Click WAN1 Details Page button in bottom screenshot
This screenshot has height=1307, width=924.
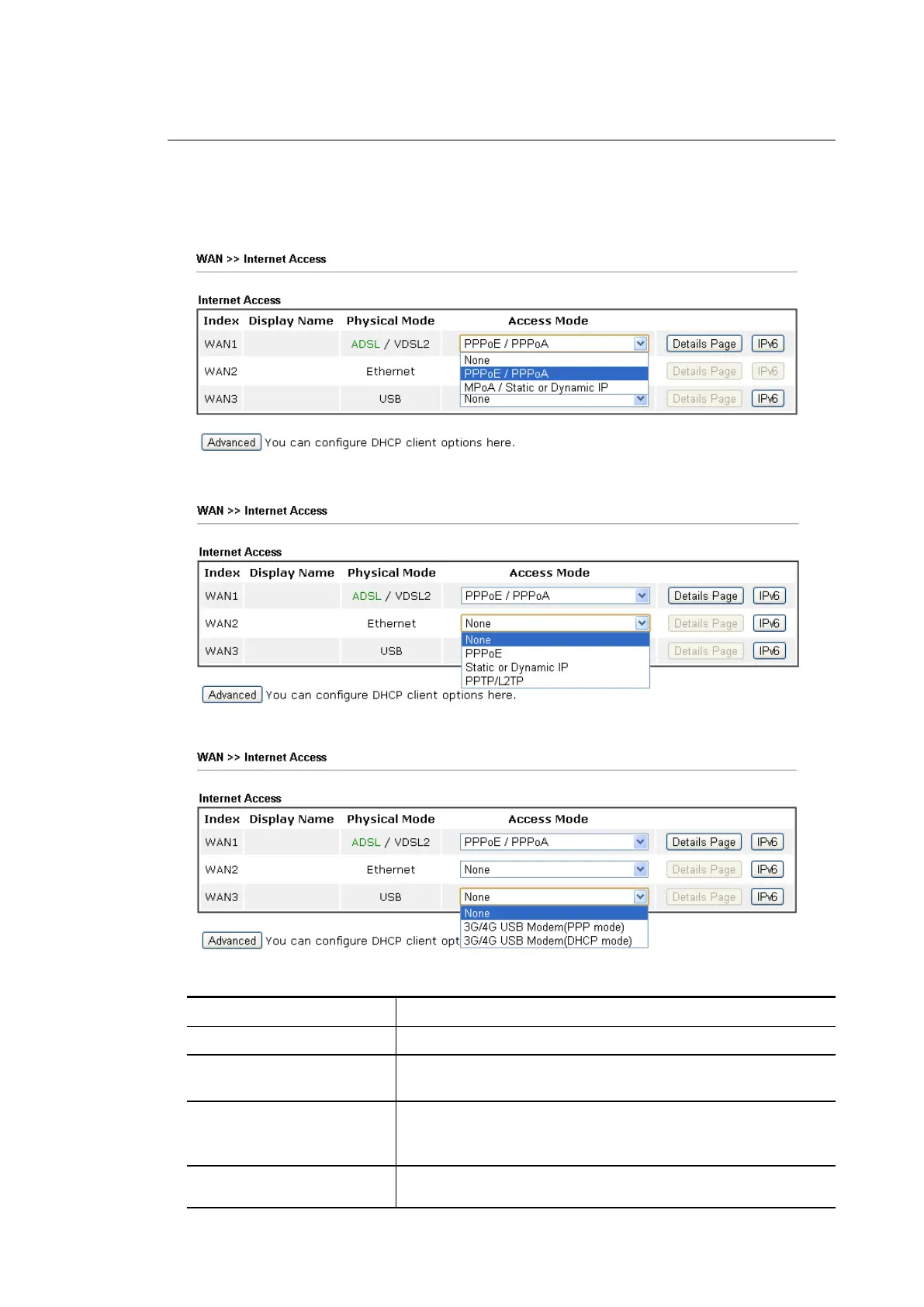click(x=704, y=842)
